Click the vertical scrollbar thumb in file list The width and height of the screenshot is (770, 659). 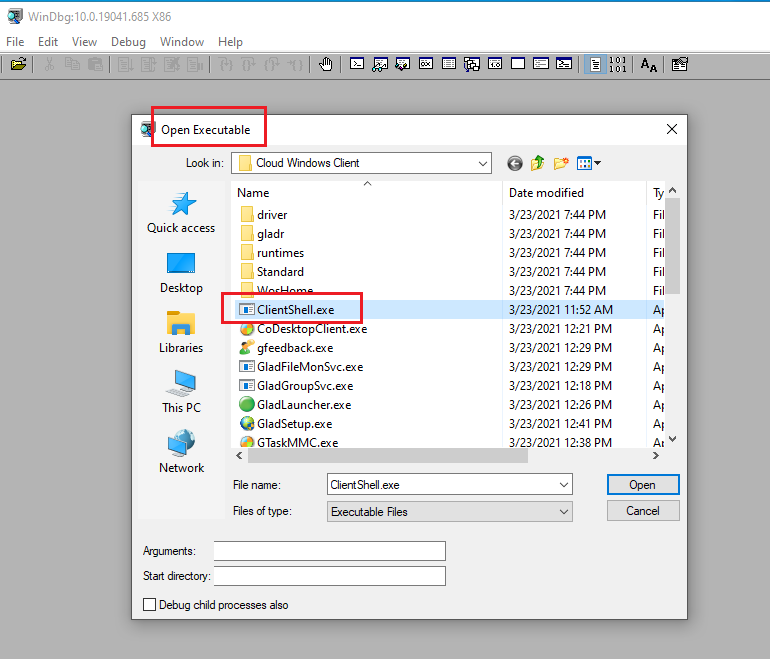(x=673, y=246)
